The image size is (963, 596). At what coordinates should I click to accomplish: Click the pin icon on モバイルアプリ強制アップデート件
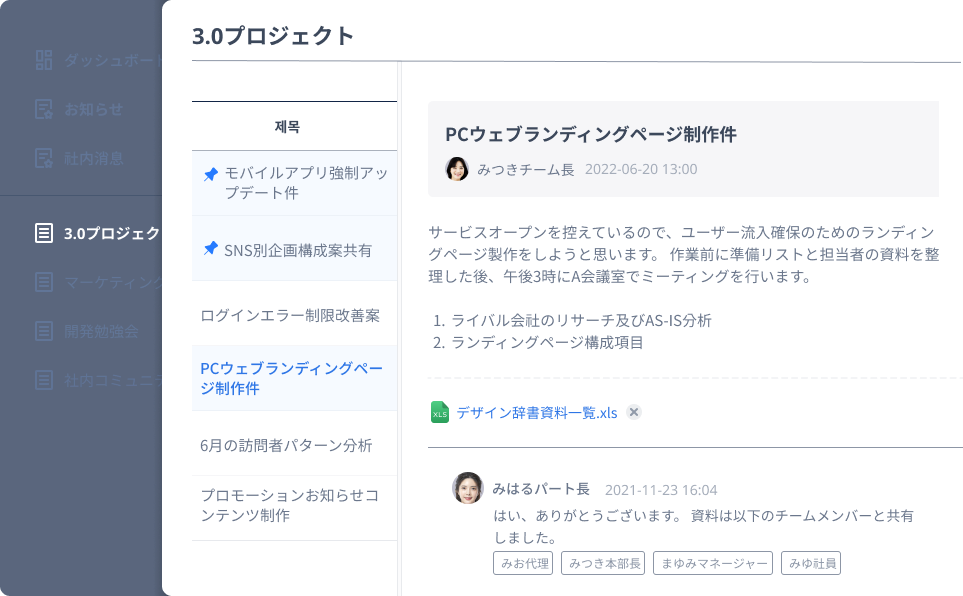(211, 174)
